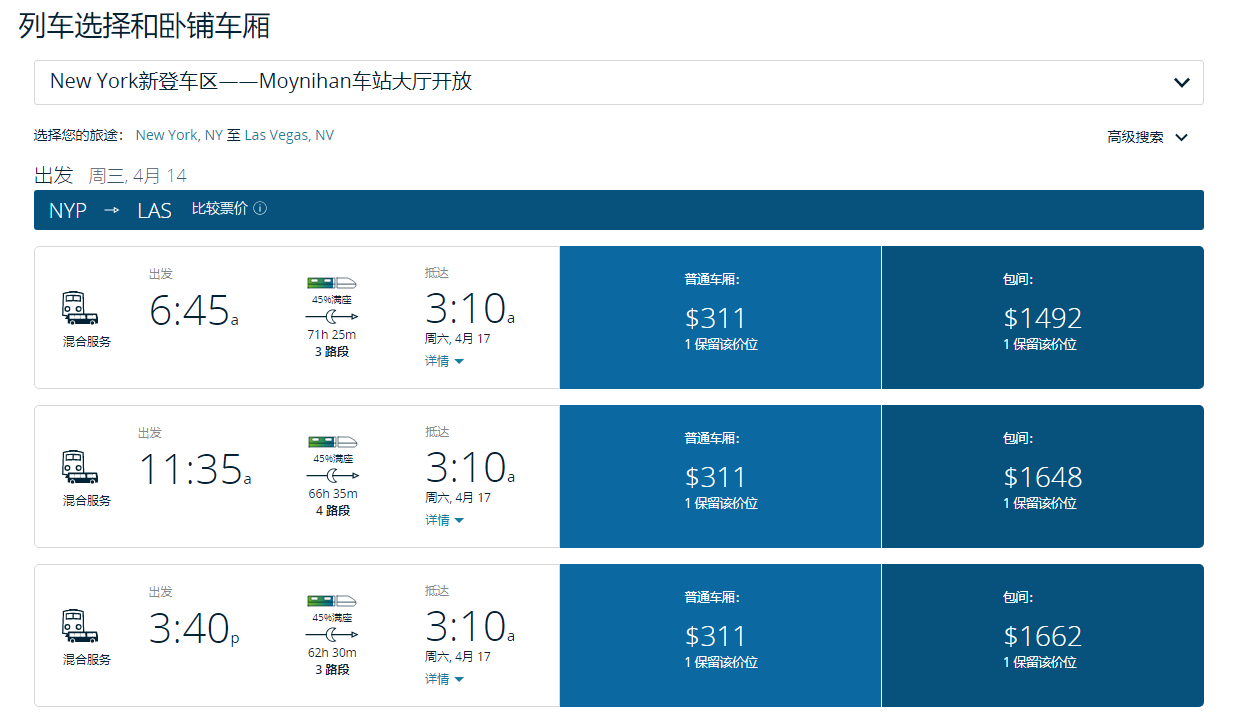Click the info icon beside 比较票价
This screenshot has height=723, width=1241.
(260, 209)
